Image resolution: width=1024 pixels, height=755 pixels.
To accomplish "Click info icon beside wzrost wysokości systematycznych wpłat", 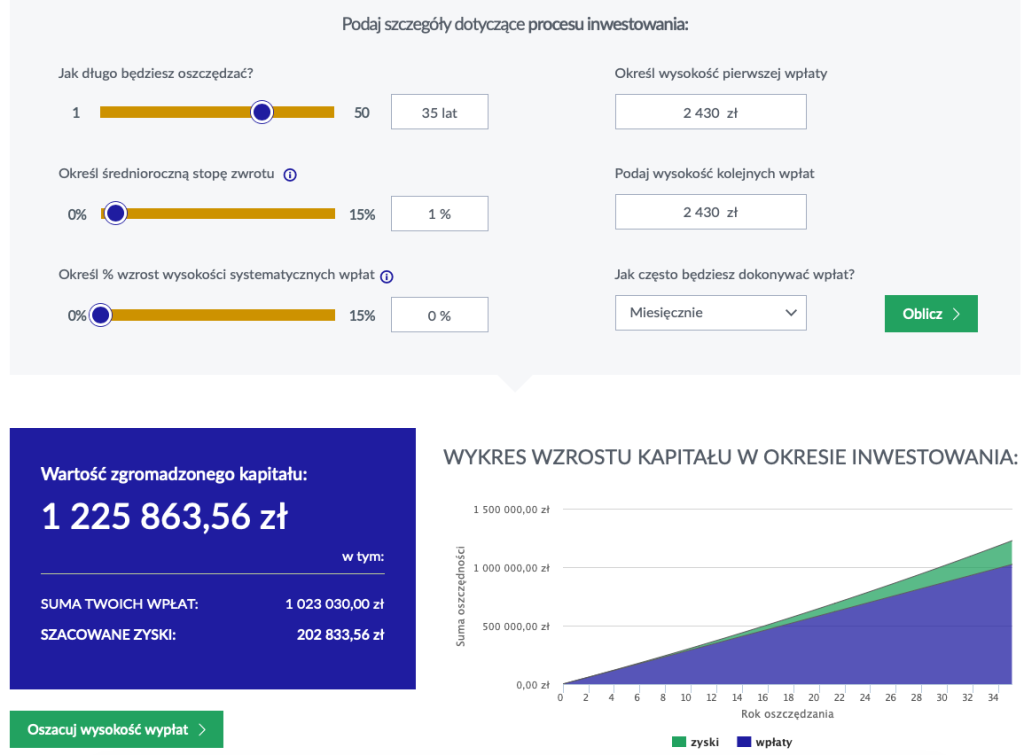I will [386, 277].
